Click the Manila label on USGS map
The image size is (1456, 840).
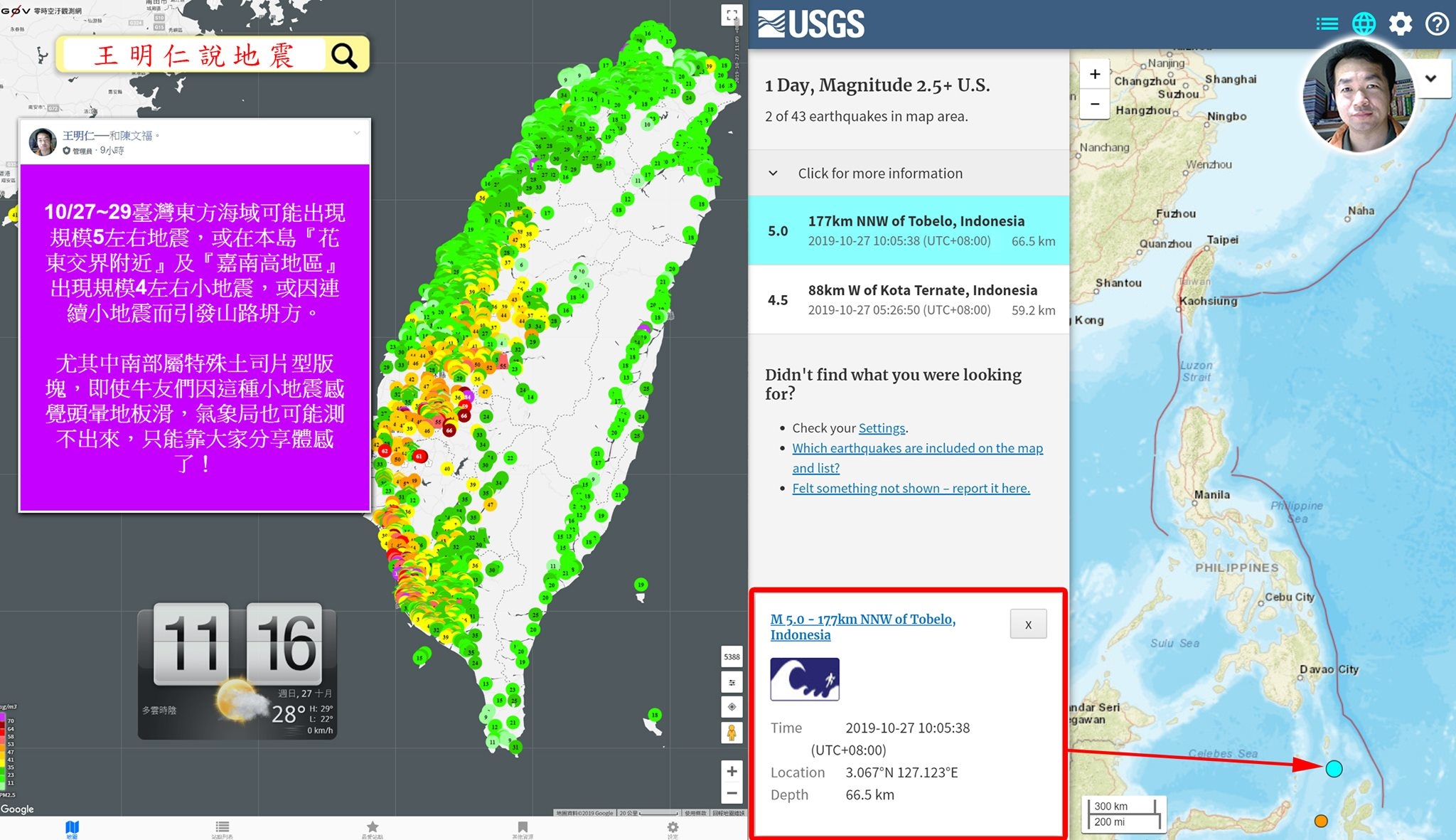[x=1212, y=494]
